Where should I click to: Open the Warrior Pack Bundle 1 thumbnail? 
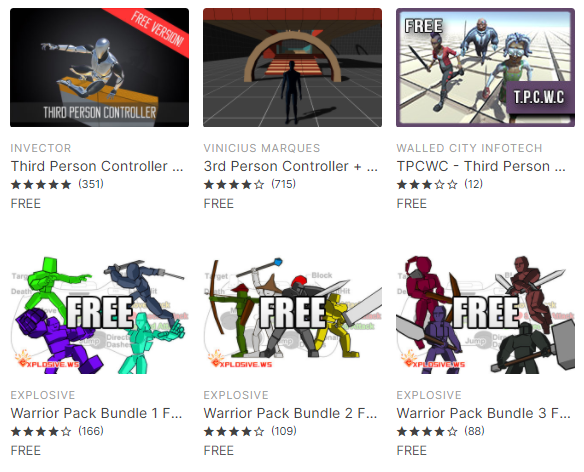tap(99, 315)
